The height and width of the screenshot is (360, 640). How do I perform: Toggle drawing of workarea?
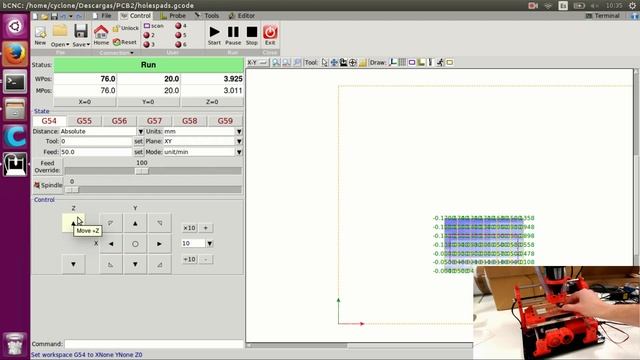[x=449, y=62]
